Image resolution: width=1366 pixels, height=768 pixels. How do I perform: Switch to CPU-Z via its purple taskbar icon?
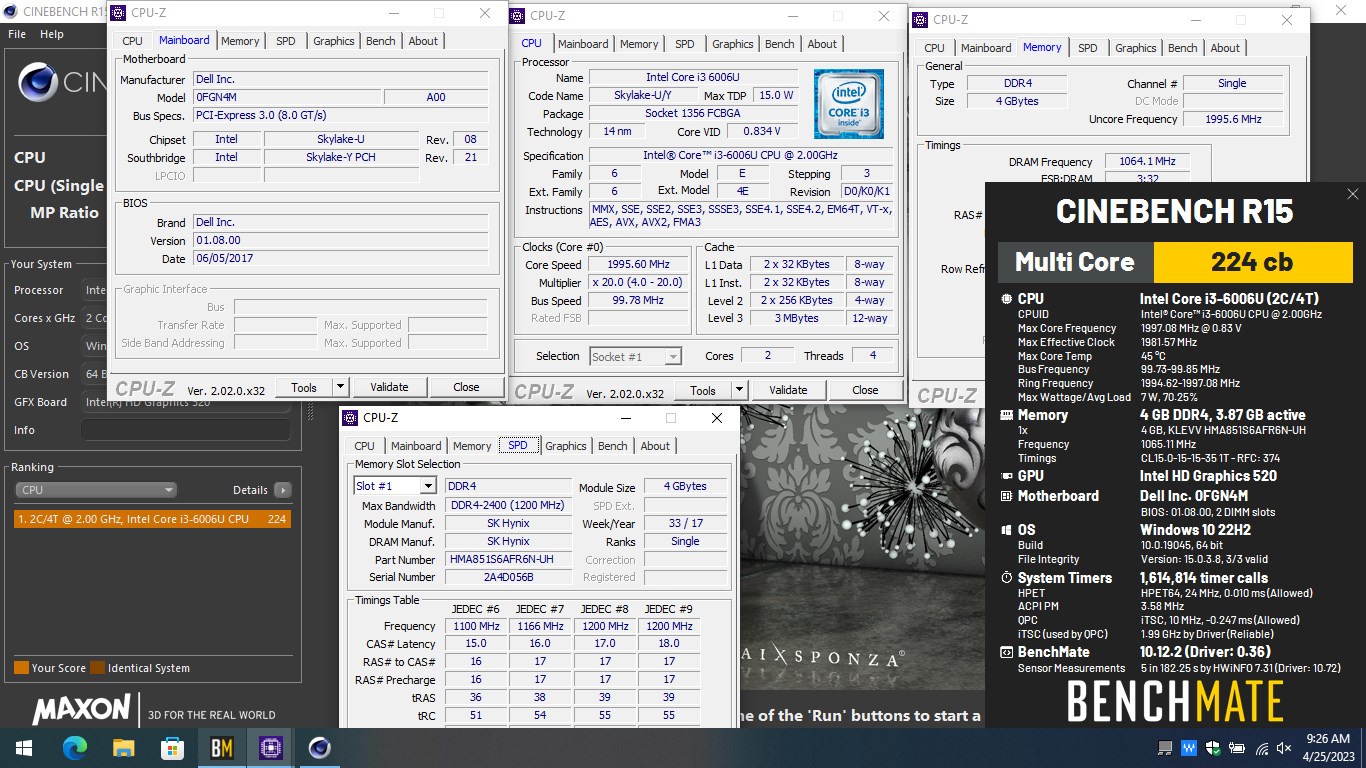click(270, 748)
